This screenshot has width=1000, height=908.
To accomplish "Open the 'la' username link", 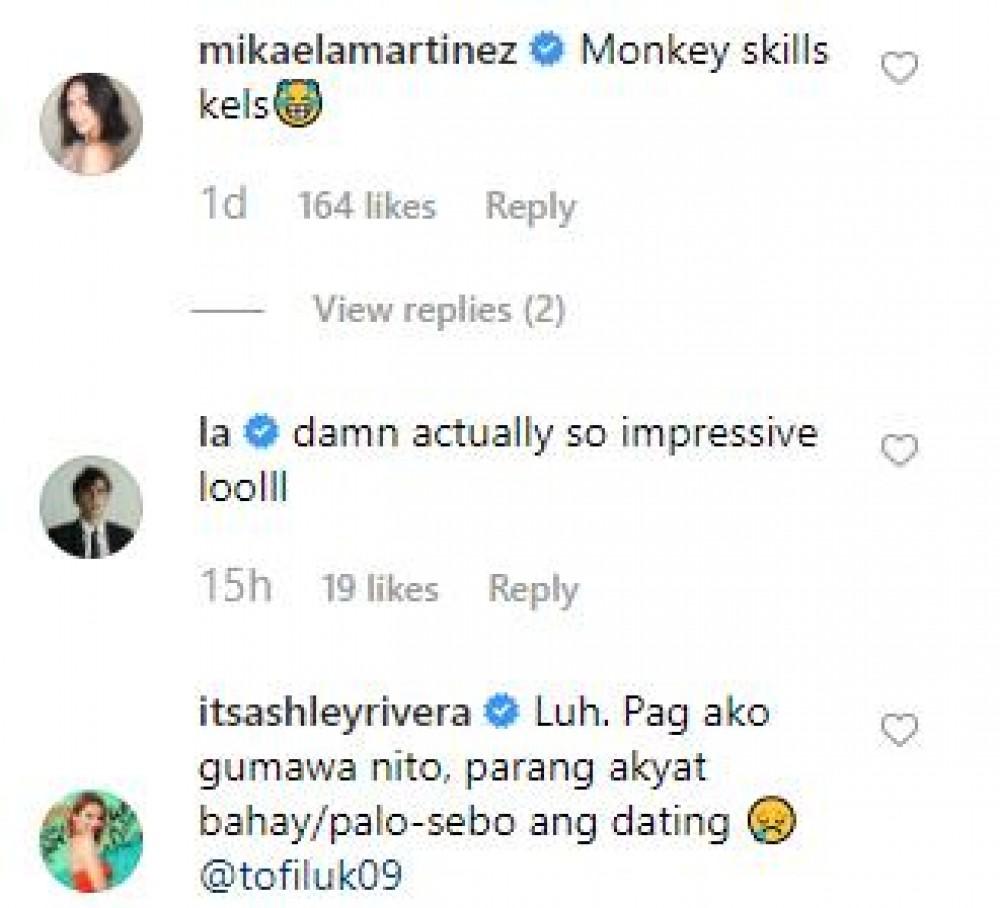I will tap(216, 434).
